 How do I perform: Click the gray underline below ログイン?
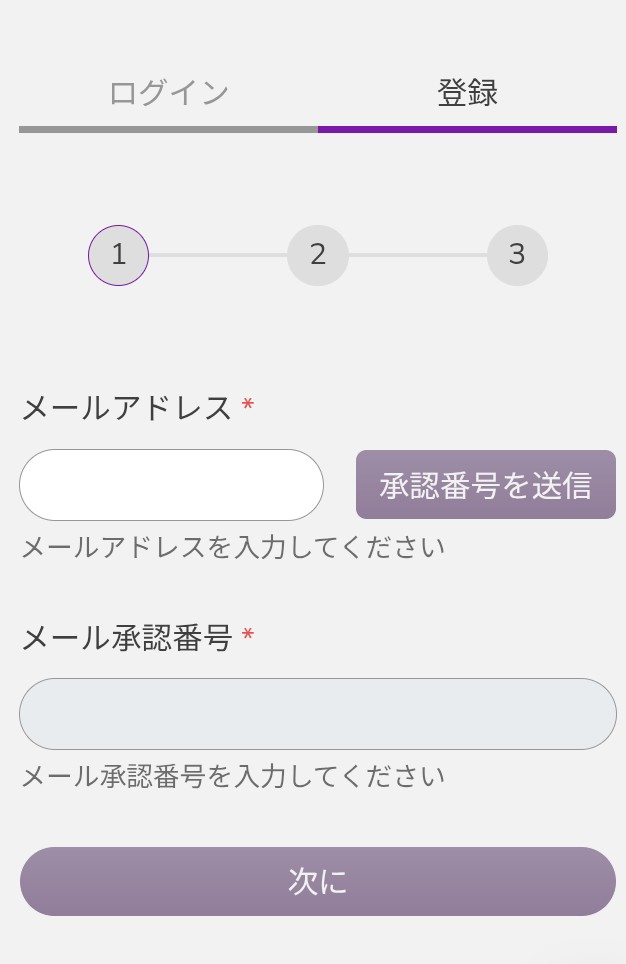[x=168, y=129]
